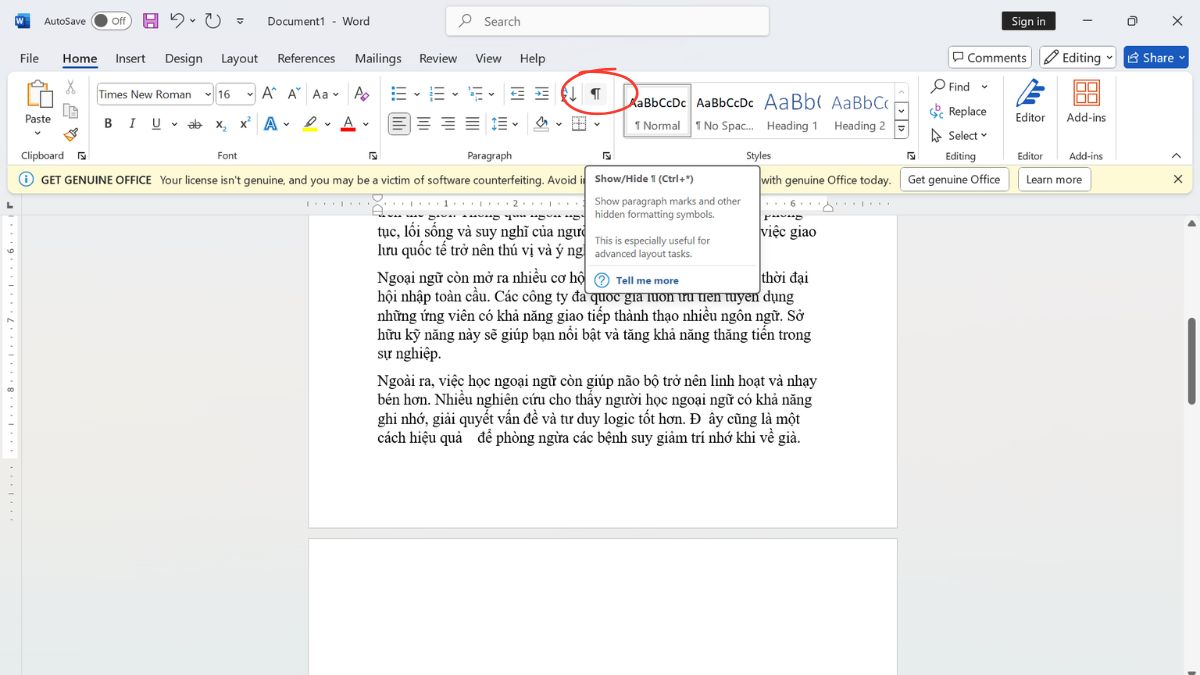Screen dimensions: 1200x675
Task: Dismiss the genuine Office notification bar
Action: pos(1178,179)
